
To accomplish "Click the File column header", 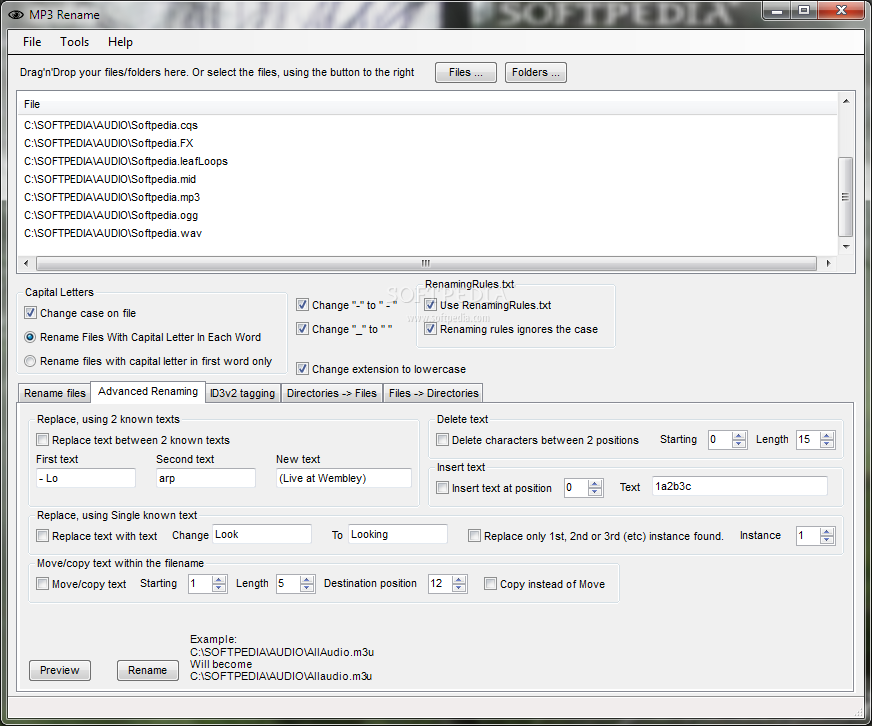I will click(427, 104).
